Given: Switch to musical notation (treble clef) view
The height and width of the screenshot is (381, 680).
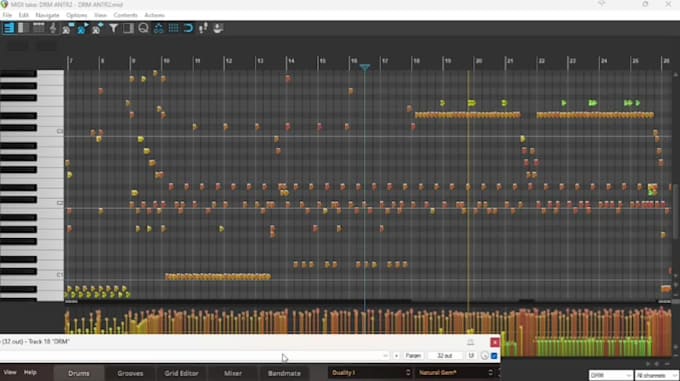Looking at the screenshot, I should click(53, 29).
